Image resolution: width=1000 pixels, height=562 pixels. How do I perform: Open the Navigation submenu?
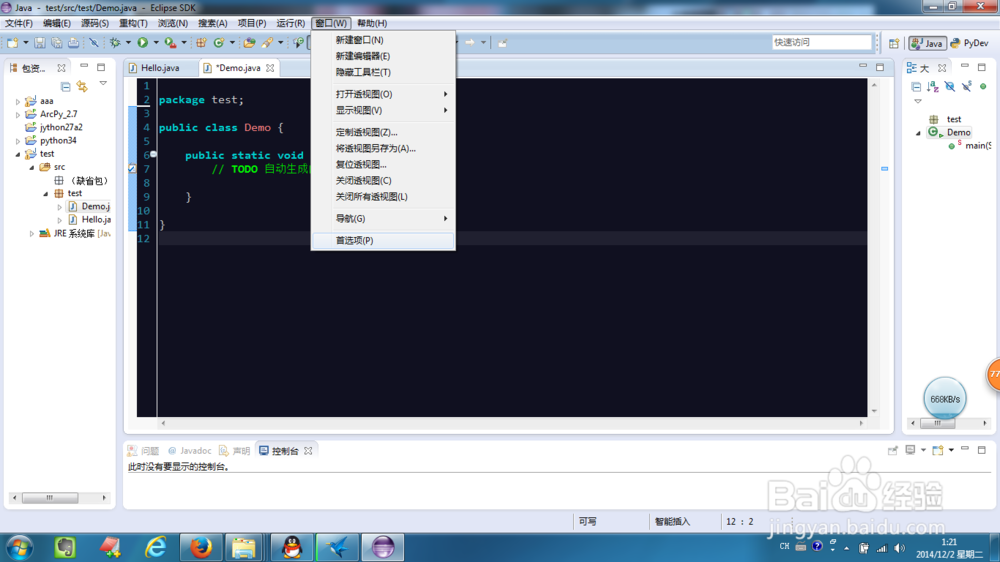pos(383,218)
